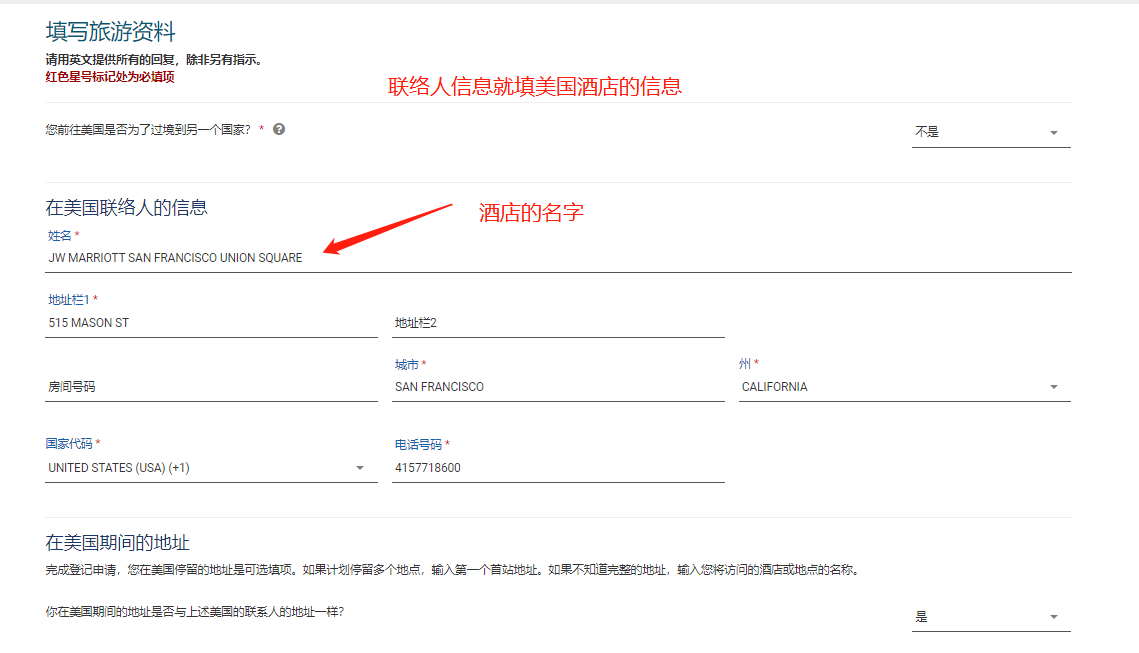This screenshot has height=653, width=1139.
Task: Open the 国家代码 dropdown showing UNITED STATES (USA) (+1)
Action: (x=211, y=468)
